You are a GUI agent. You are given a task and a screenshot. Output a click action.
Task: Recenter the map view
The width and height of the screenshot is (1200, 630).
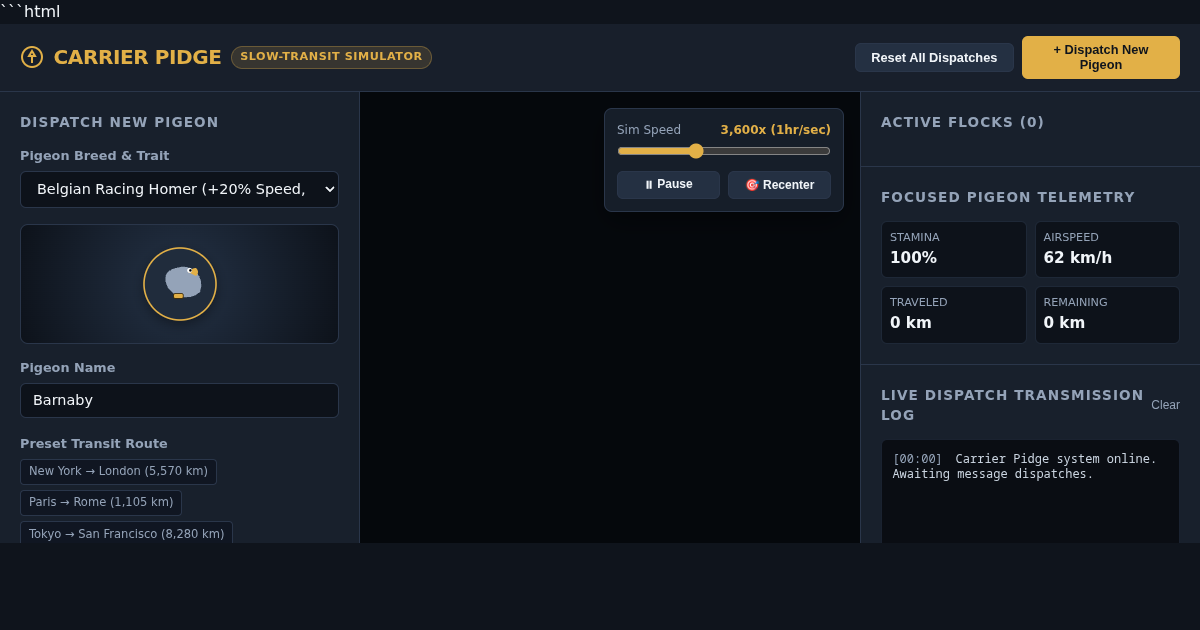779,185
